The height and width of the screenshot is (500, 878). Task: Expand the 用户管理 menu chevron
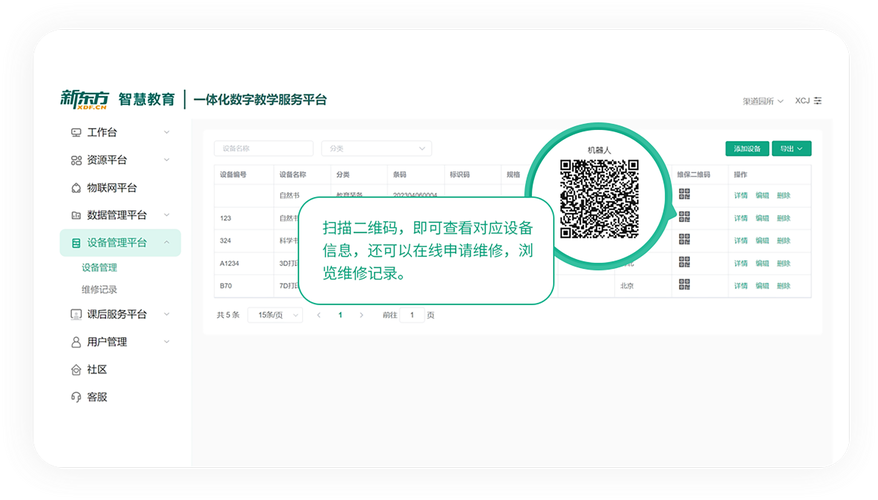(x=166, y=342)
